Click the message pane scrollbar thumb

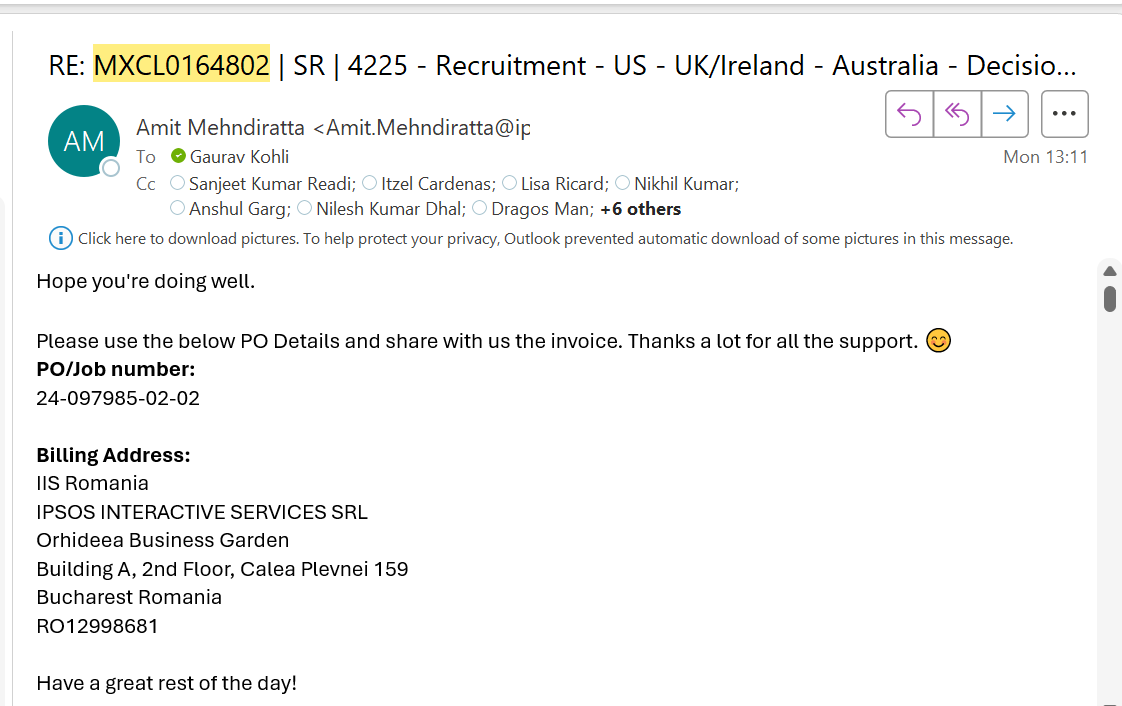(x=1110, y=298)
